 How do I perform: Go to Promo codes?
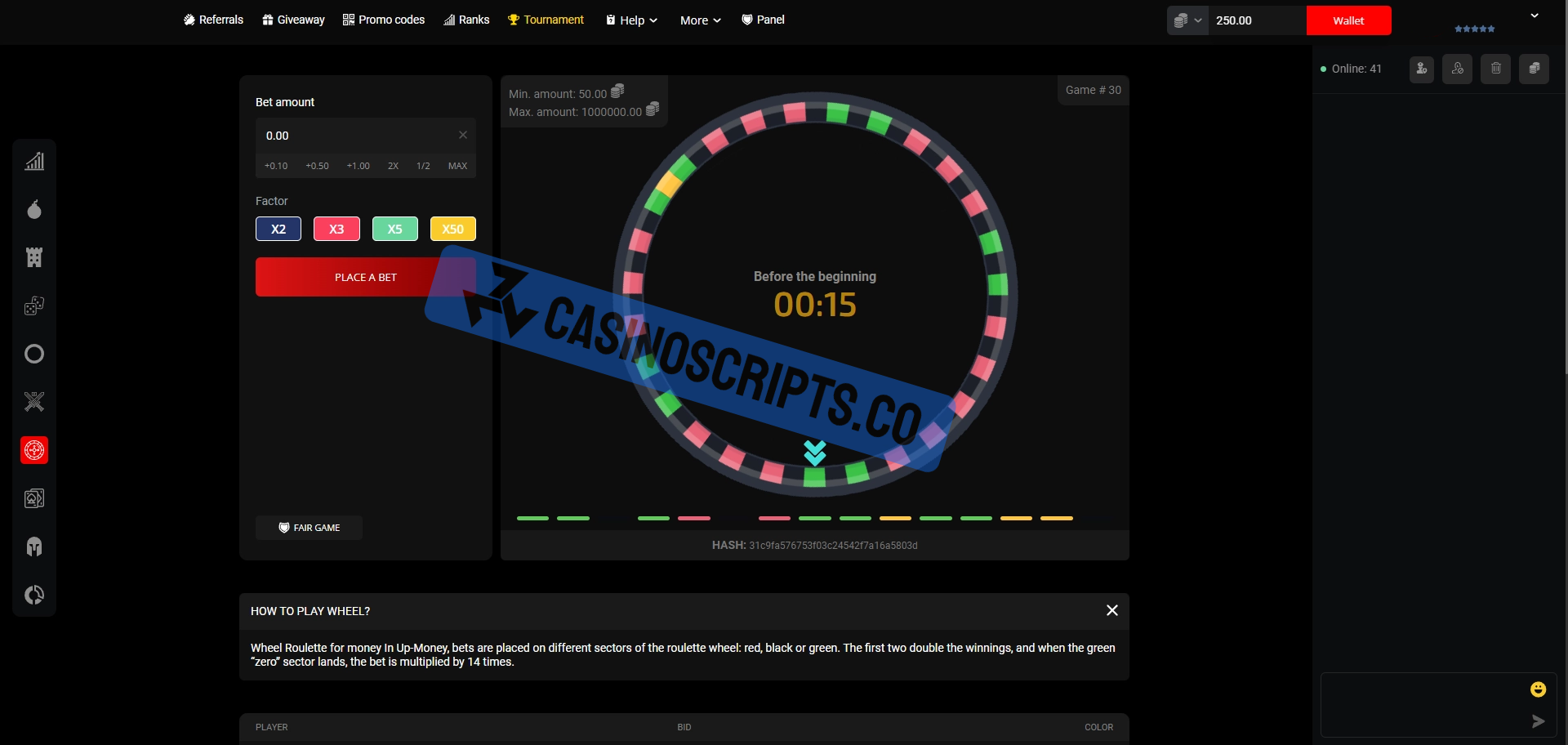click(x=384, y=20)
